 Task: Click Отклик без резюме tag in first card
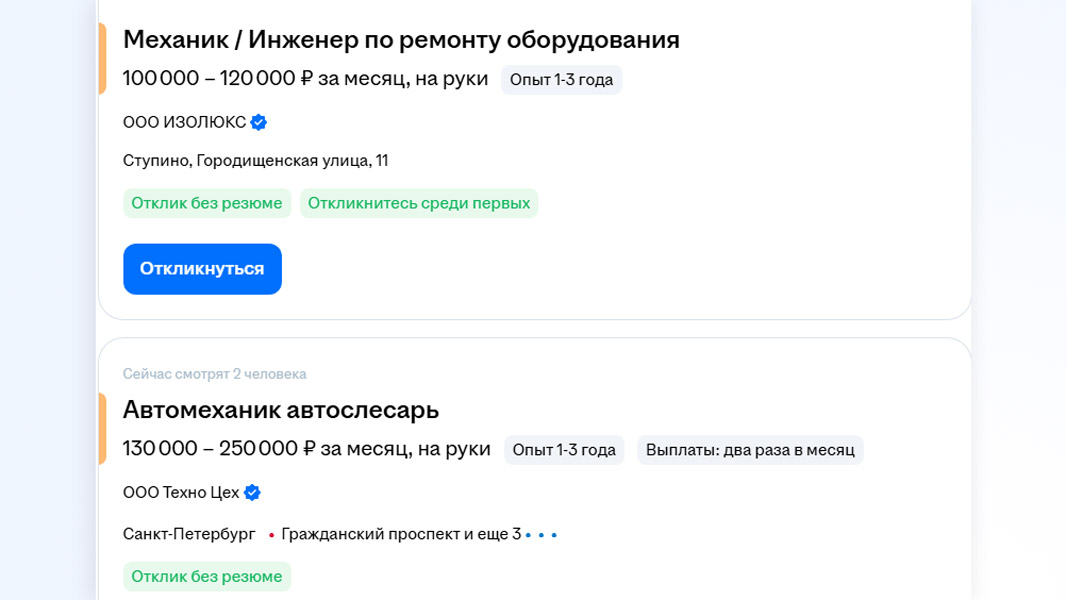coord(207,203)
